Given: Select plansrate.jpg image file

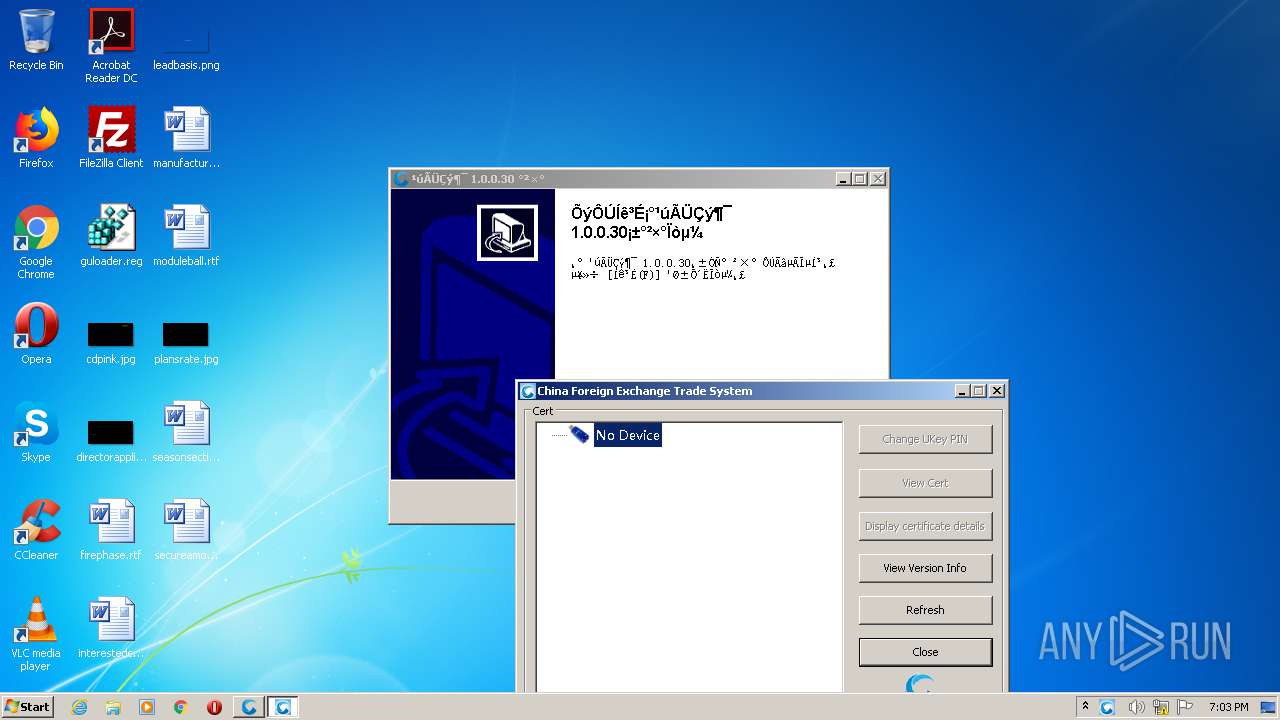Looking at the screenshot, I should (186, 343).
